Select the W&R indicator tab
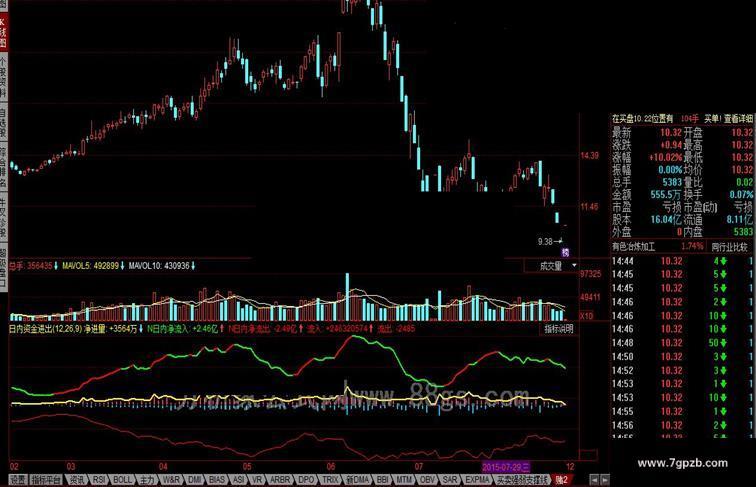Viewport: 756px width, 487px height. [171, 480]
